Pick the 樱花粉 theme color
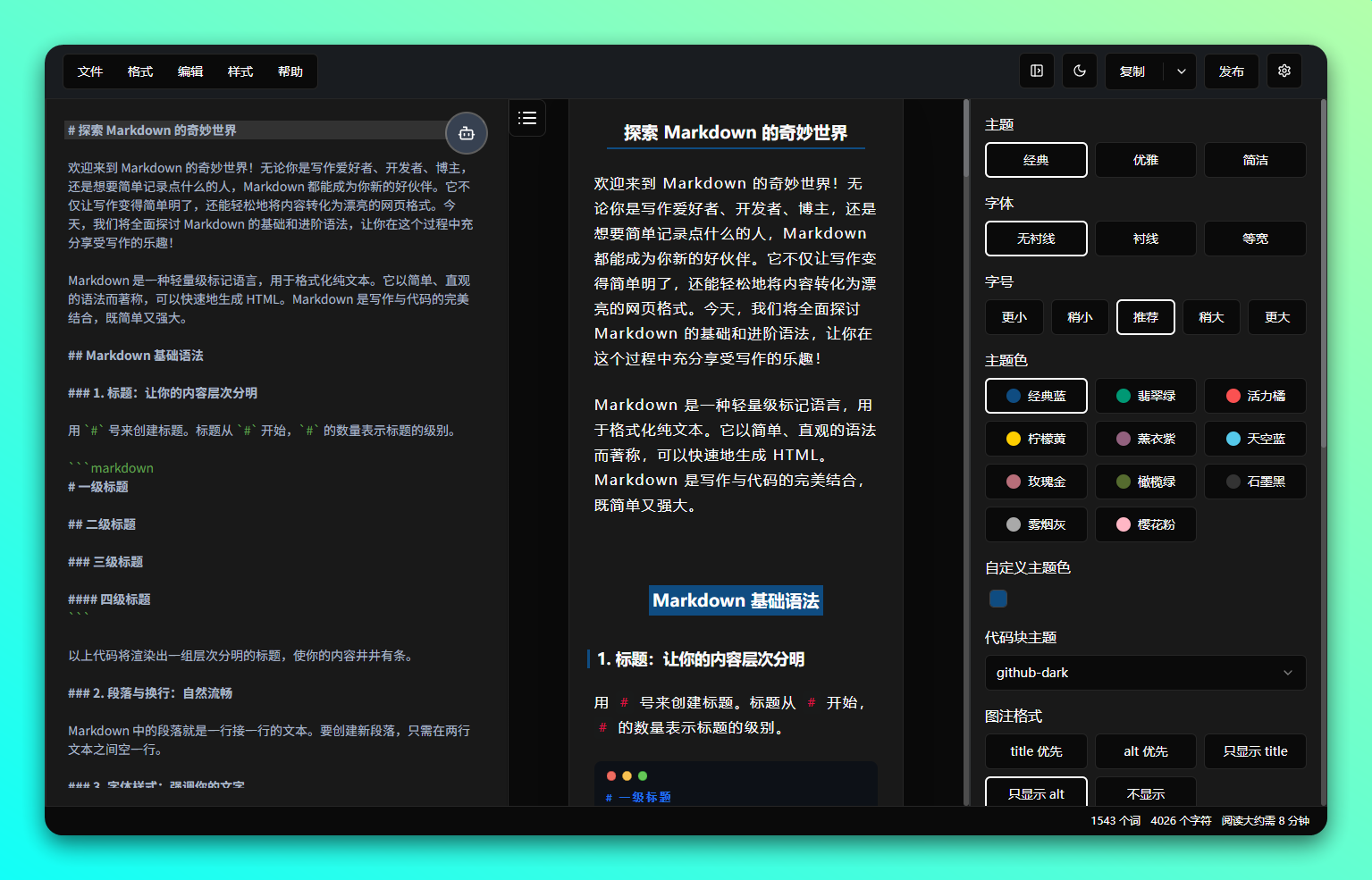 1146,524
